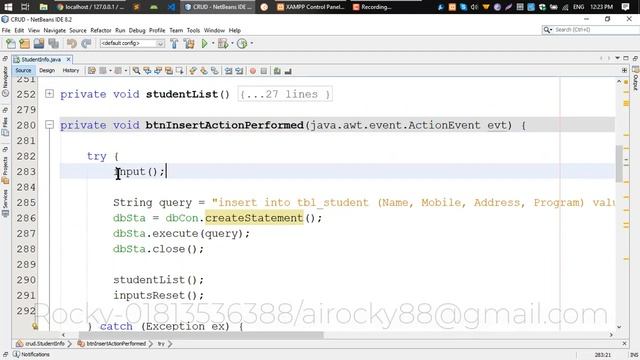Click the Profile Project toolbar icon
Screen dimensions: 640x360
[242, 43]
